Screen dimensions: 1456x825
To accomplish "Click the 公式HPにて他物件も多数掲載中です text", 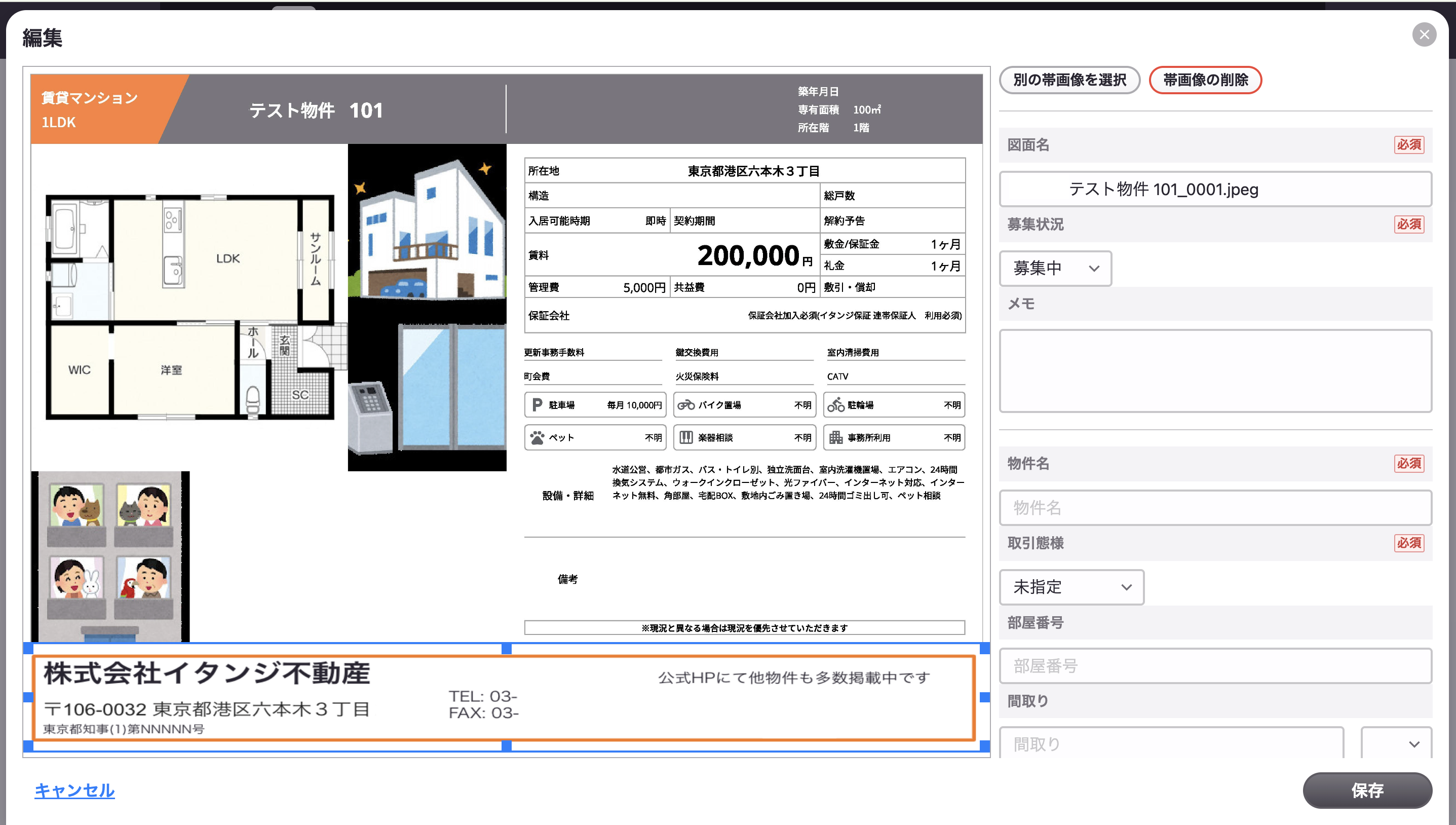I will 794,678.
